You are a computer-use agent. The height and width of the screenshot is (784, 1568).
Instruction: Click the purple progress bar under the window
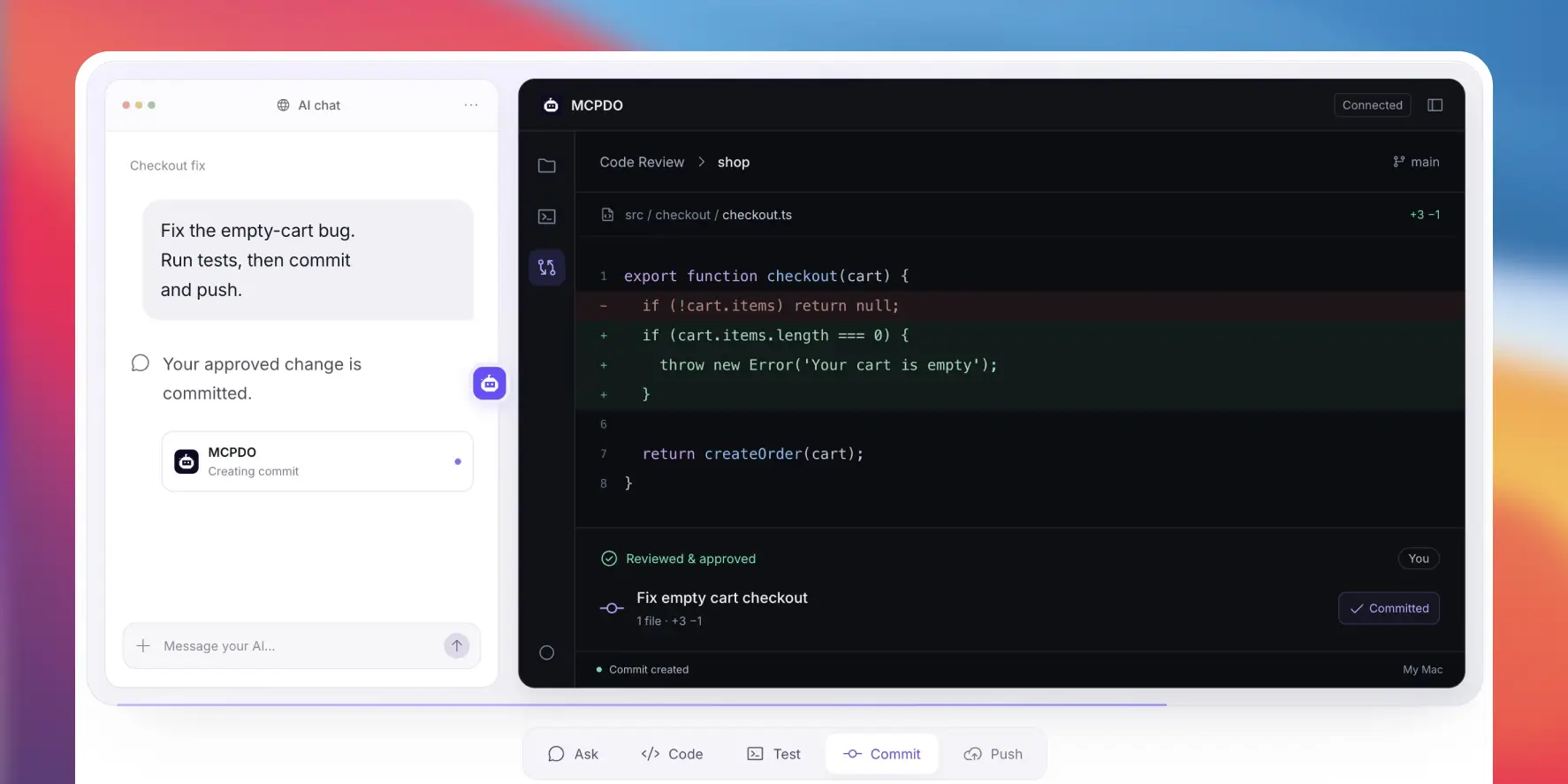[x=642, y=704]
